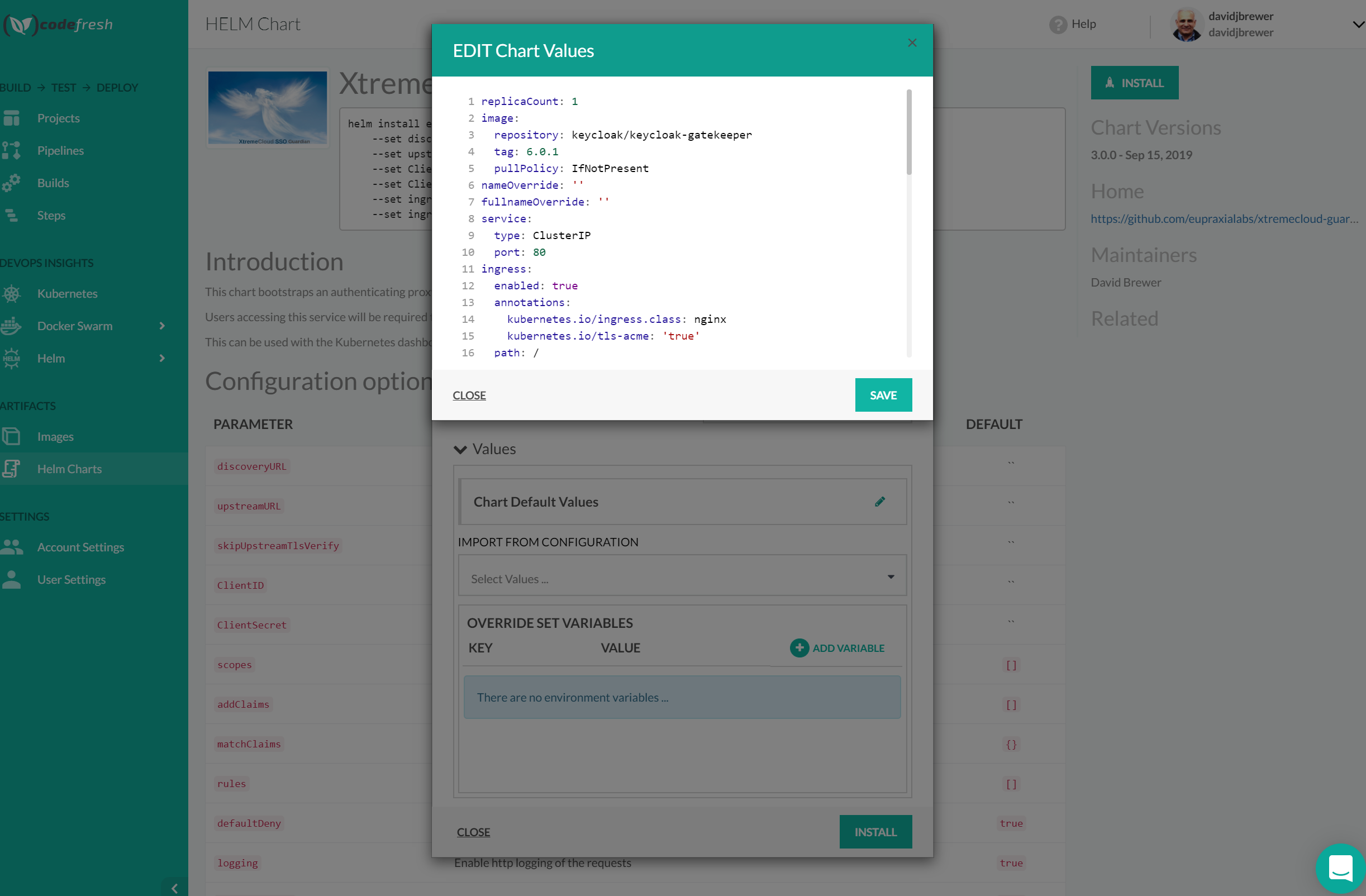Click 'pullPolicy: IfNotPresent' line in editor
This screenshot has width=1366, height=896.
click(x=571, y=168)
